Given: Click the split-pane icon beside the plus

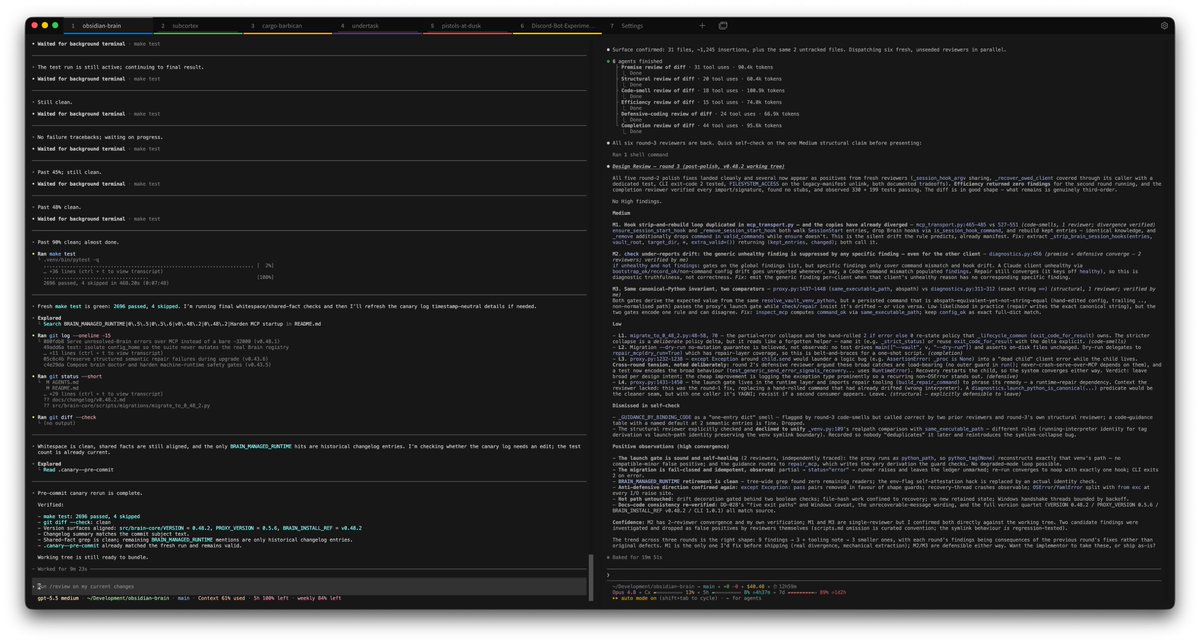Looking at the screenshot, I should point(723,25).
